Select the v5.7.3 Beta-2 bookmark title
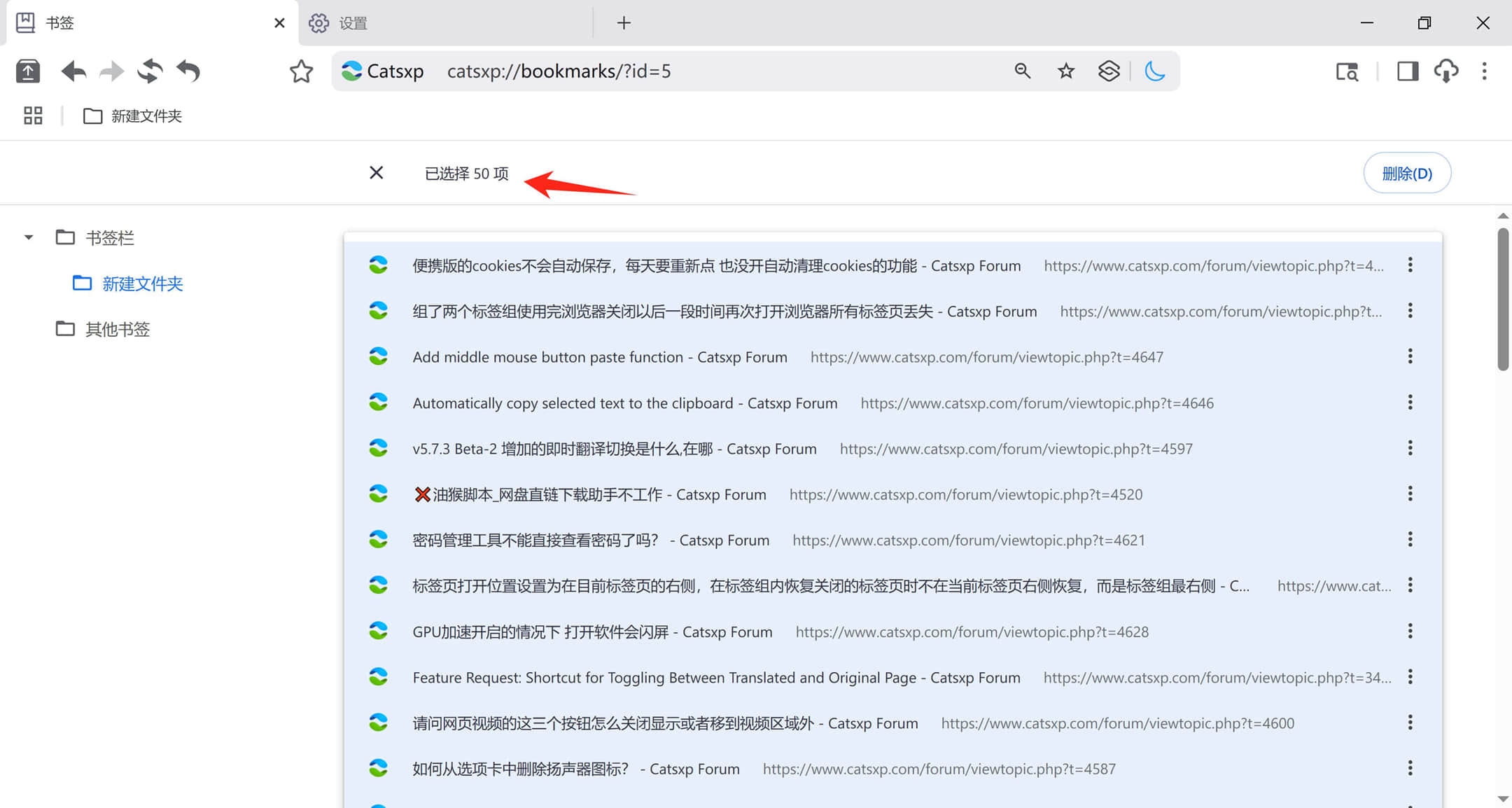This screenshot has height=808, width=1512. coord(615,449)
